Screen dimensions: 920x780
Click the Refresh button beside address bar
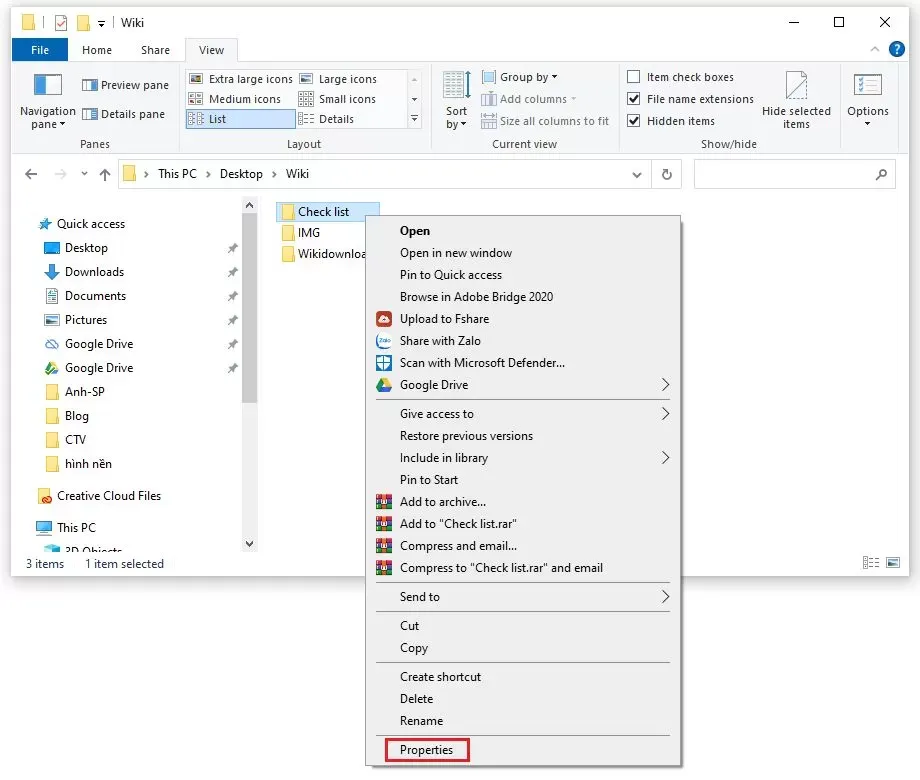click(x=667, y=174)
